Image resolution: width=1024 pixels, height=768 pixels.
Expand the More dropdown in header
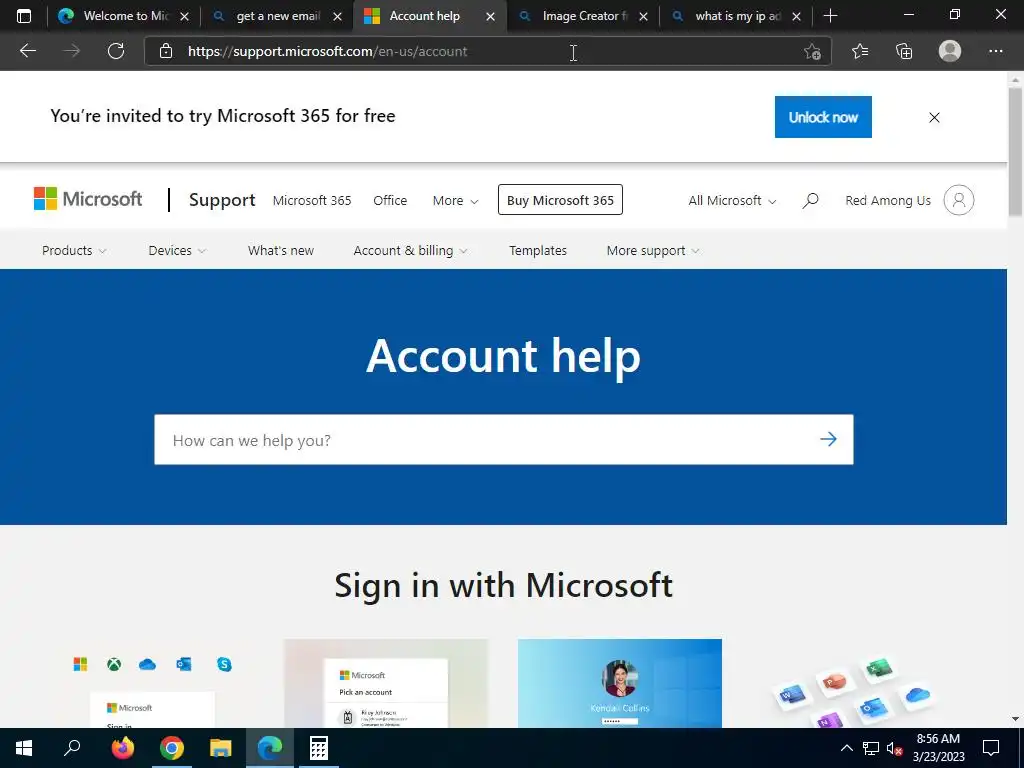coord(455,200)
